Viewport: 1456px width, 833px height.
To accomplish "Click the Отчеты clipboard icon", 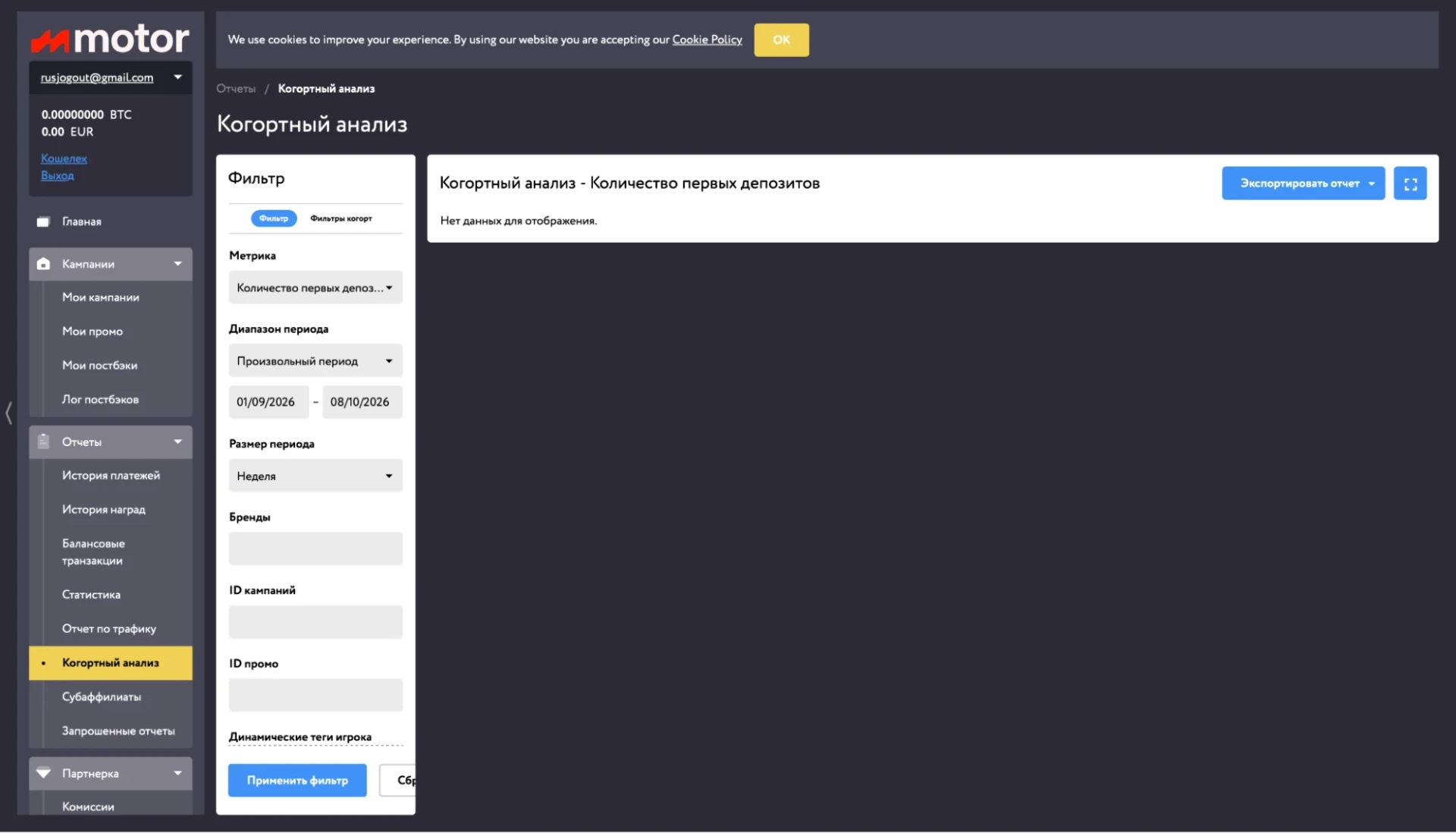I will 43,442.
